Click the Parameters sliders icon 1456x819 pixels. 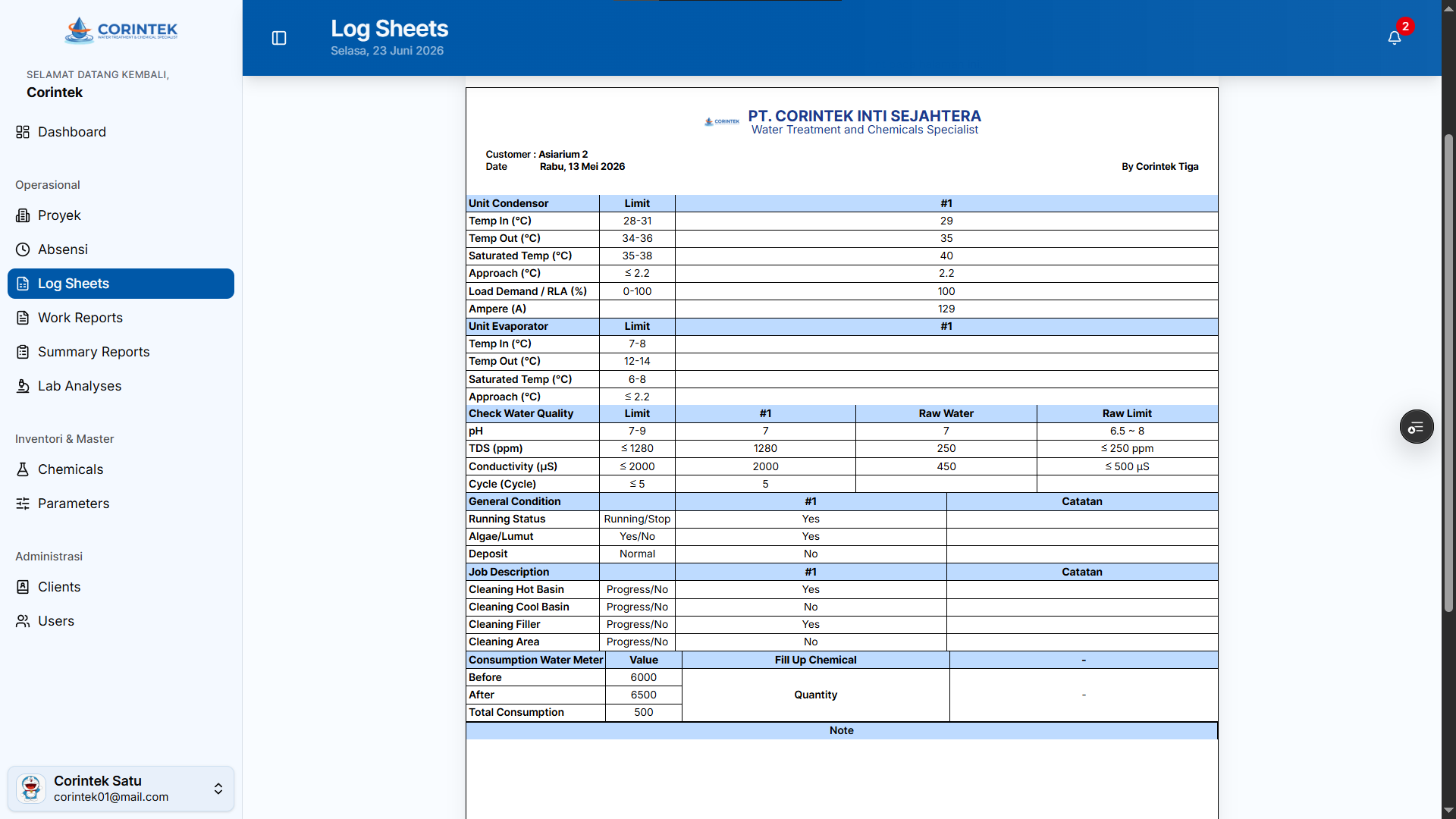tap(23, 504)
